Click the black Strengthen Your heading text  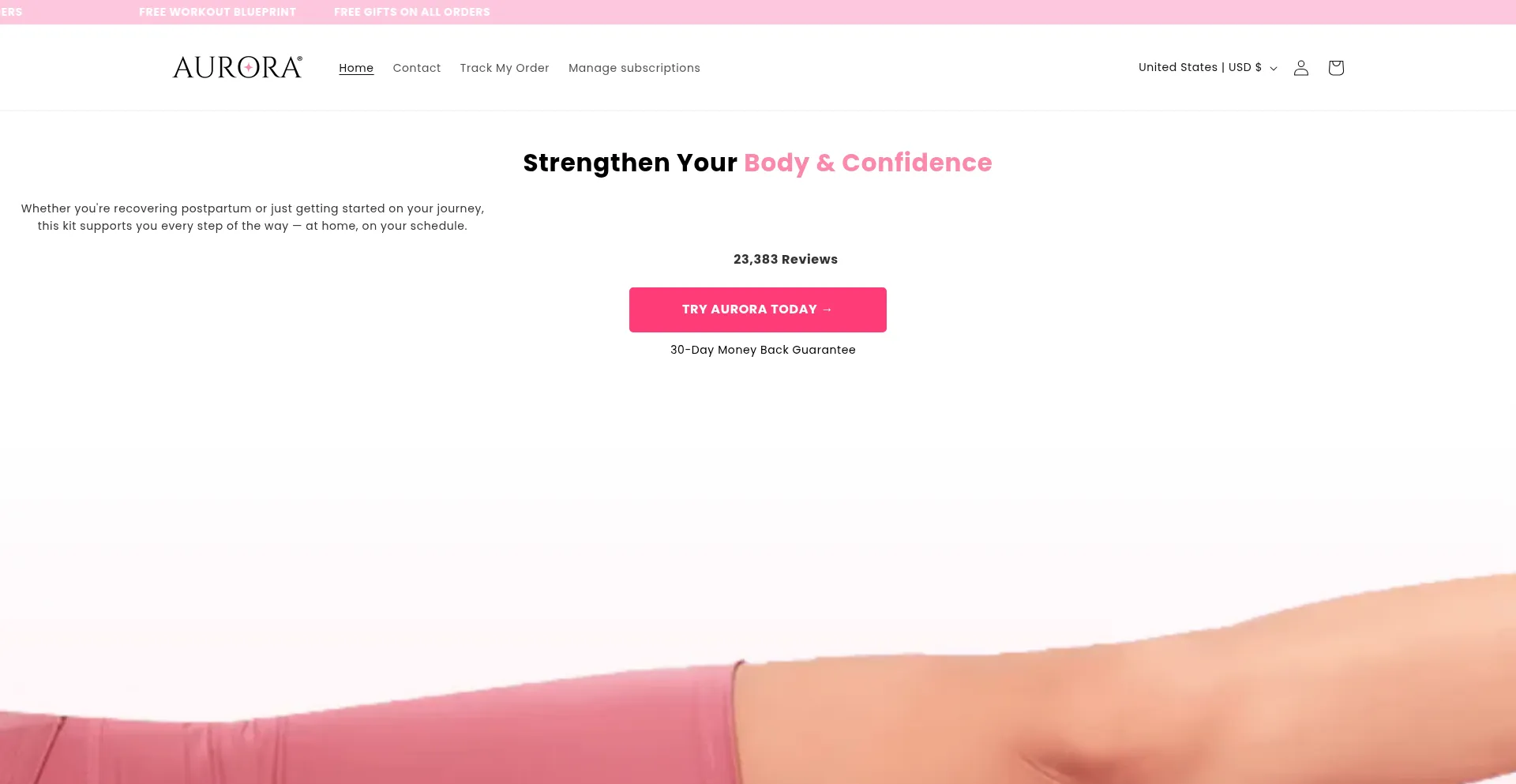[x=630, y=163]
